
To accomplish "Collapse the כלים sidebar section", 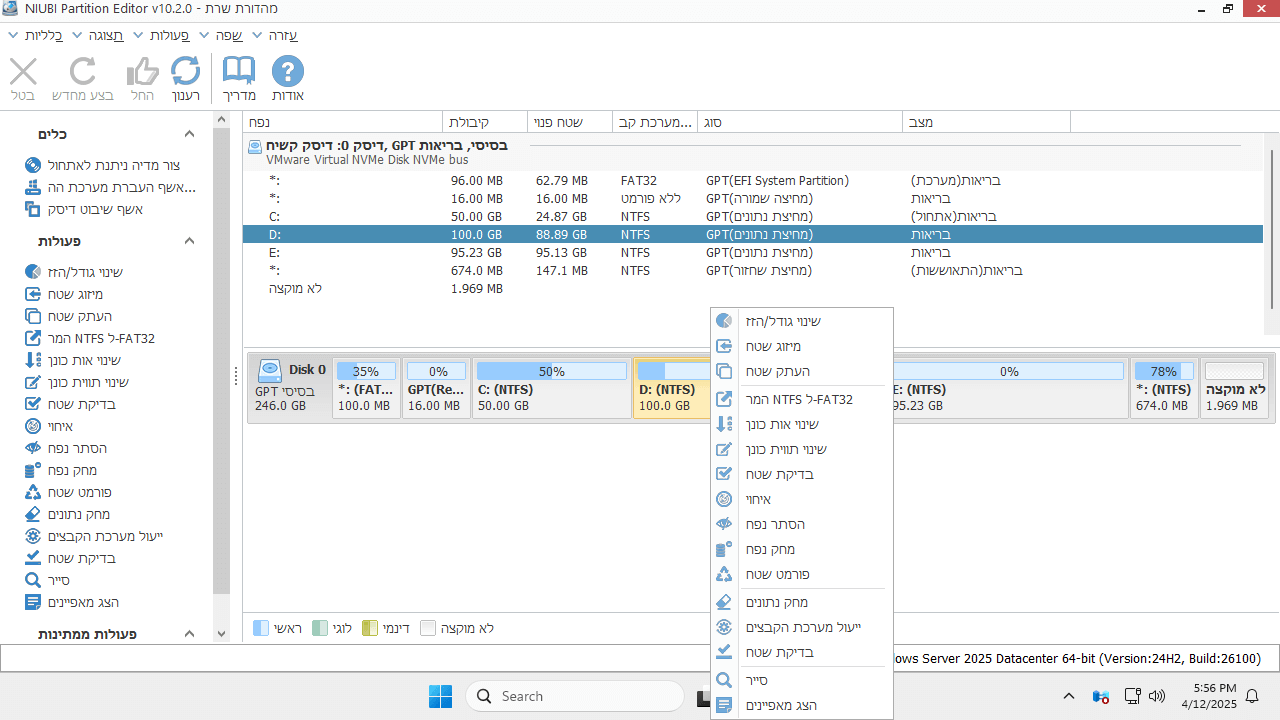I will click(190, 134).
